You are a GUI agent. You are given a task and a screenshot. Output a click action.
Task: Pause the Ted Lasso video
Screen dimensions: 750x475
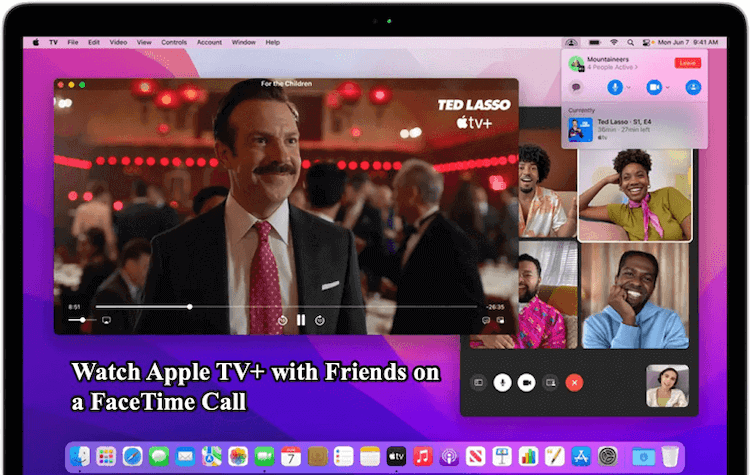300,320
